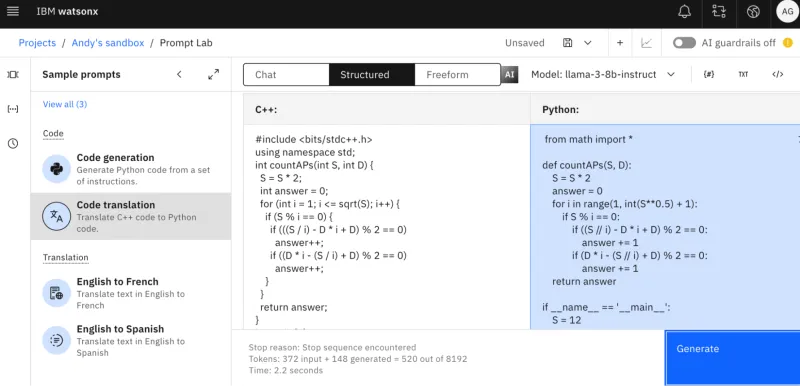The image size is (800, 386).
Task: Open the hamburger navigation menu
Action: tap(13, 11)
